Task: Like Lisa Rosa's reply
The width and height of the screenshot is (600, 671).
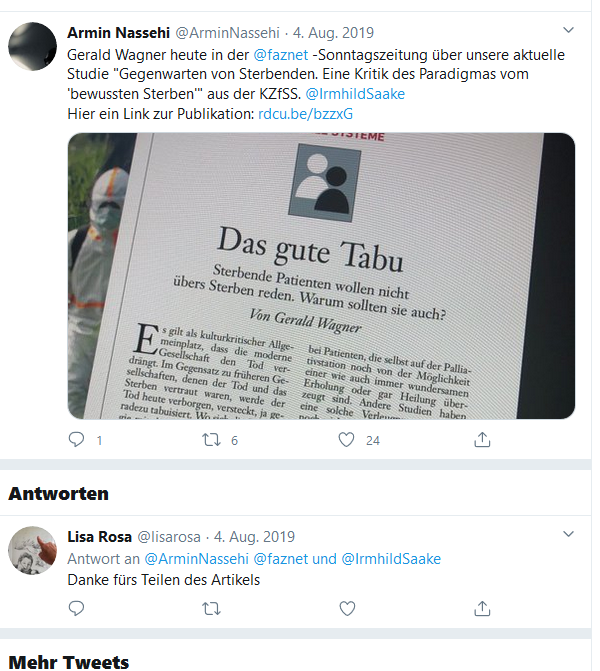Action: click(x=347, y=608)
